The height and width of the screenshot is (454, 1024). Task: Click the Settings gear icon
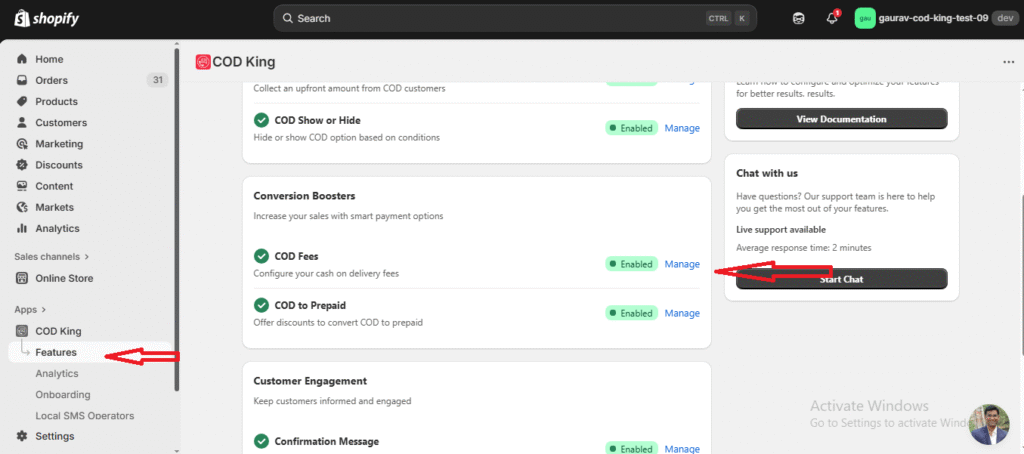[22, 436]
